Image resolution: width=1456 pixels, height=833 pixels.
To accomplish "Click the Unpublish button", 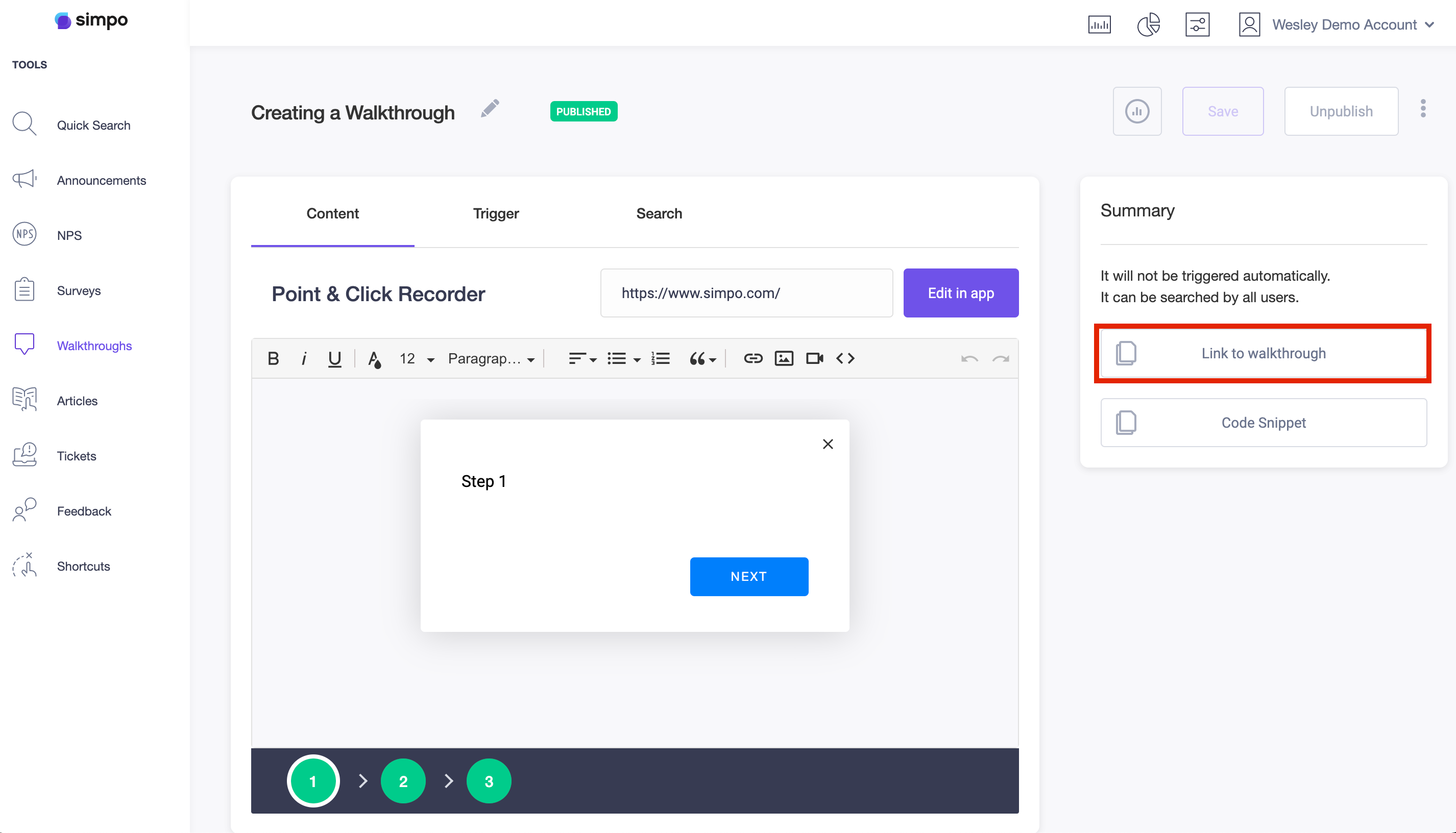I will [x=1341, y=111].
